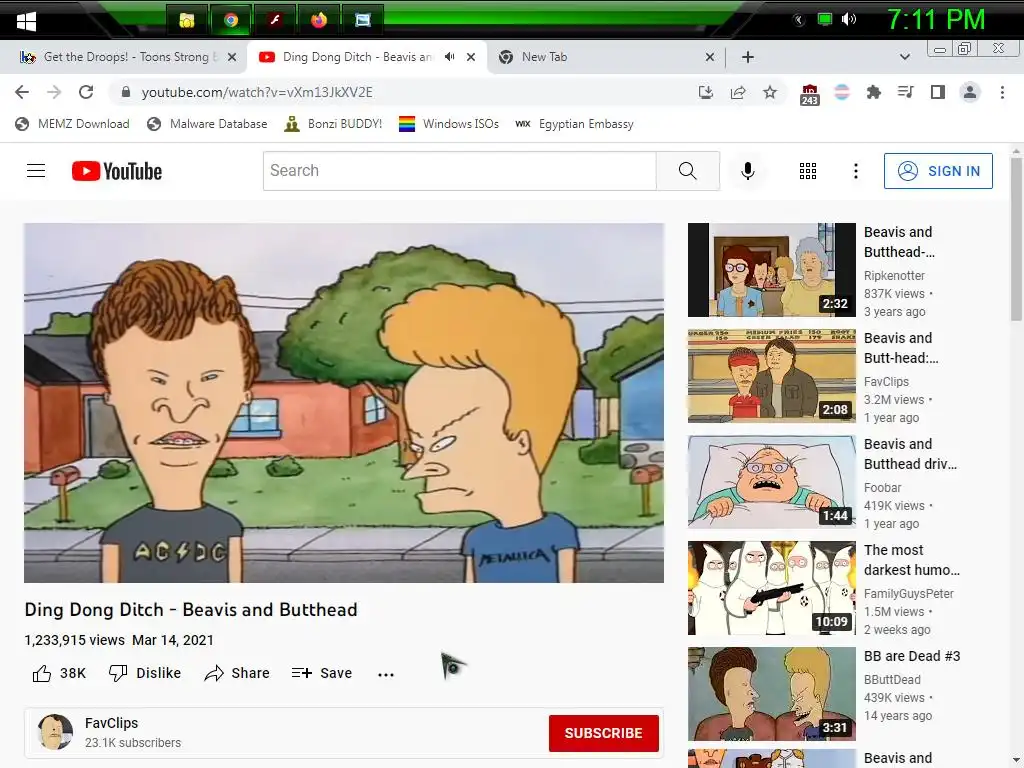
Task: Open the Chrome profile menu
Action: (970, 92)
